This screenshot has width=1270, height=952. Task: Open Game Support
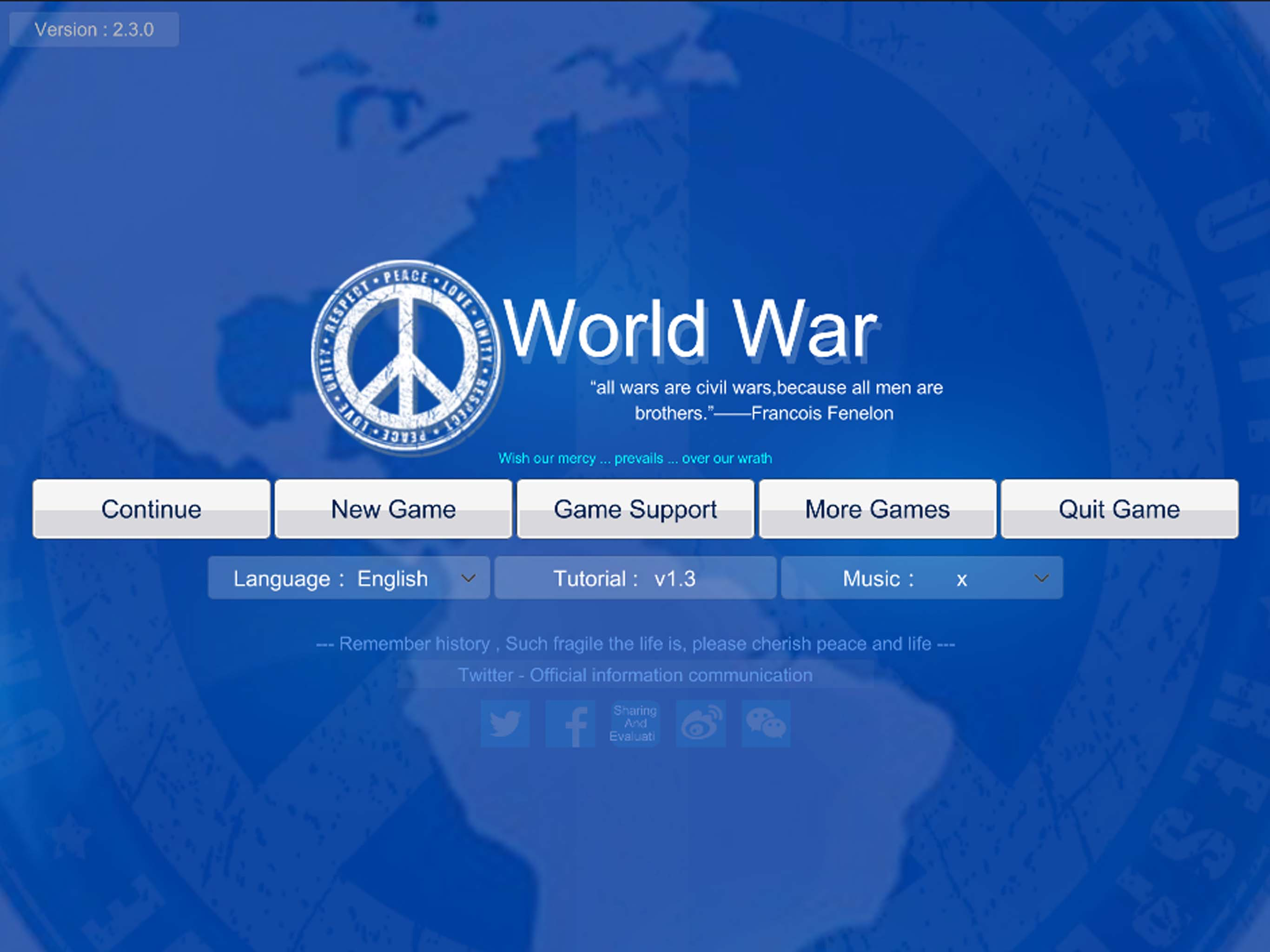pyautogui.click(x=635, y=509)
